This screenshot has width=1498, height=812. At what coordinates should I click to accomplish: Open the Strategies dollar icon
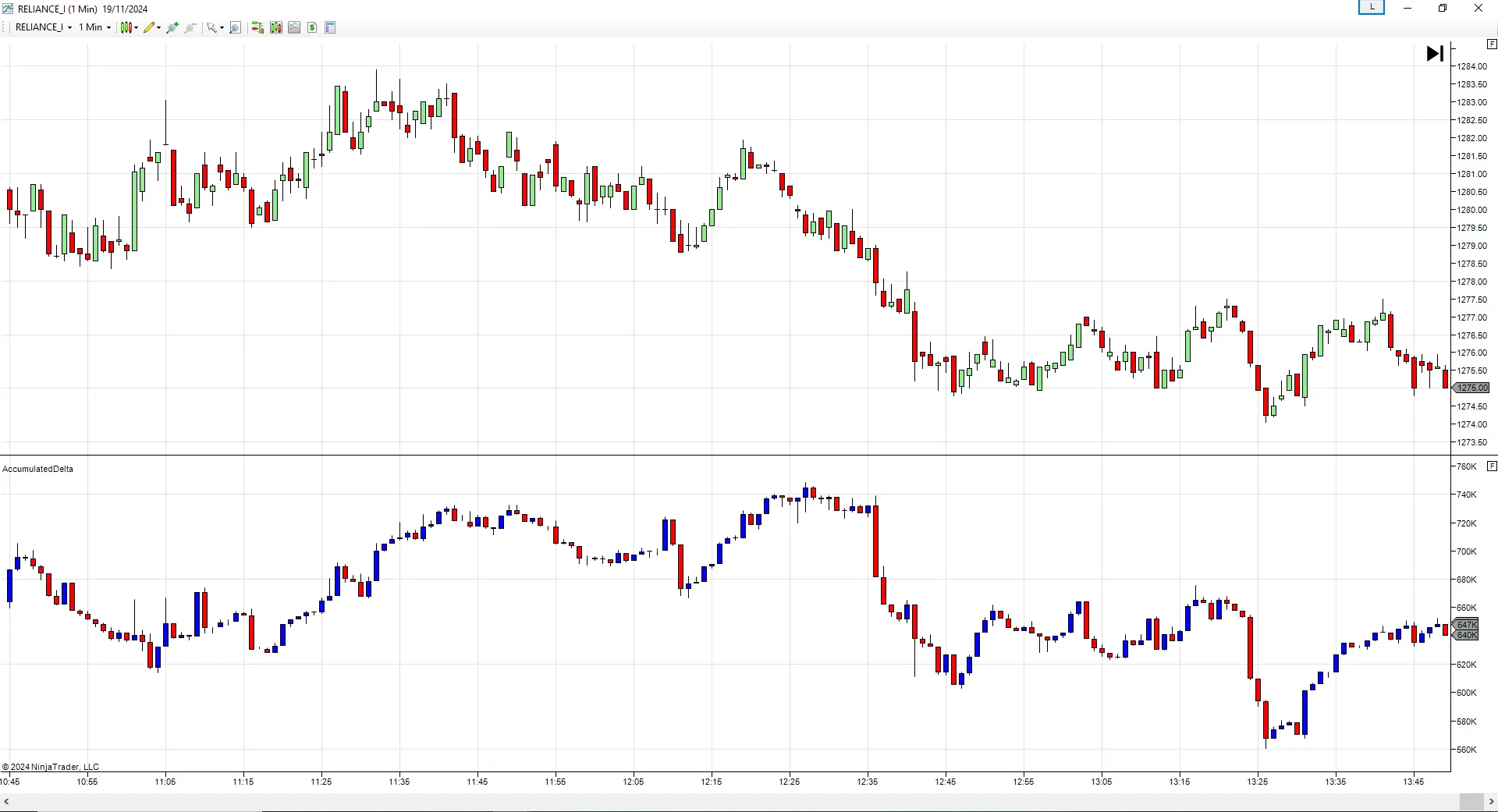(312, 27)
